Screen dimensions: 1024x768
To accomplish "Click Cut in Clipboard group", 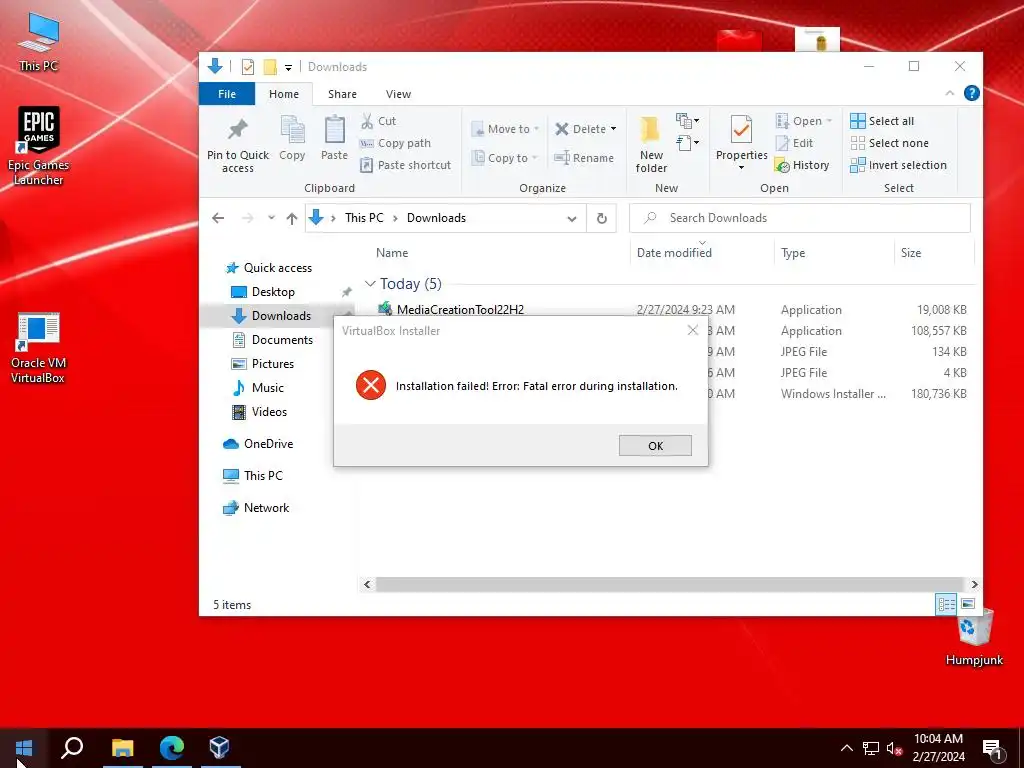I will click(378, 121).
